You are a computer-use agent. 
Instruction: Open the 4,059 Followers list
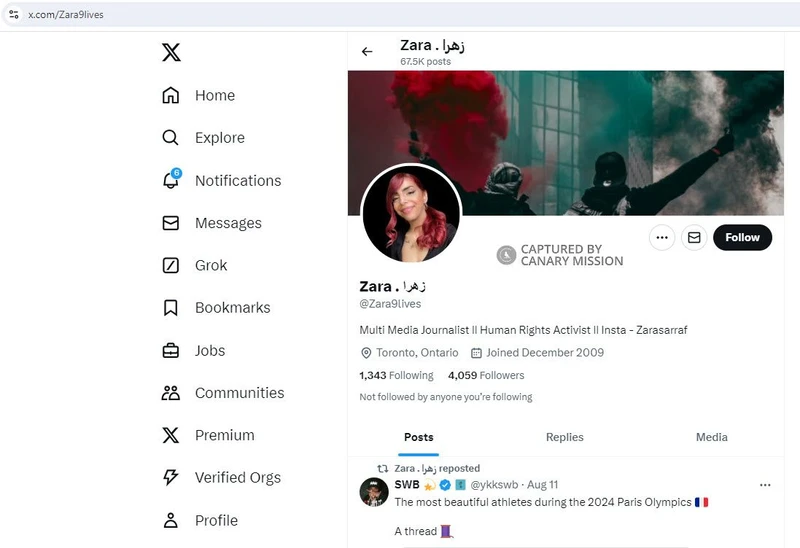coord(486,376)
